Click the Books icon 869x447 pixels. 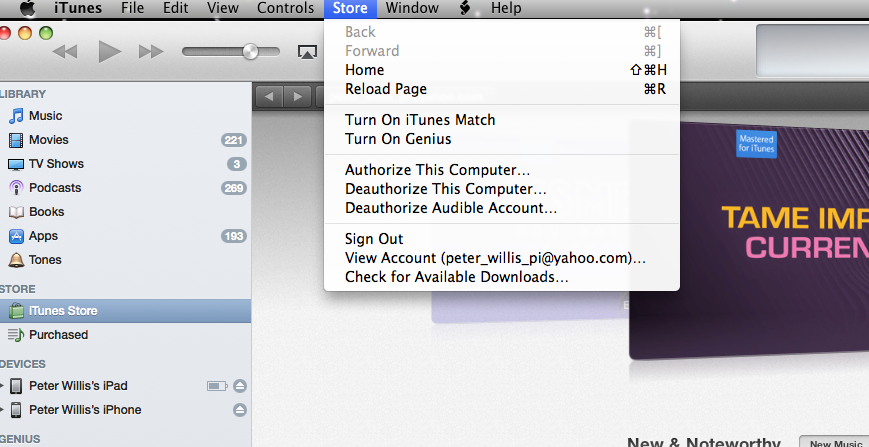[16, 212]
